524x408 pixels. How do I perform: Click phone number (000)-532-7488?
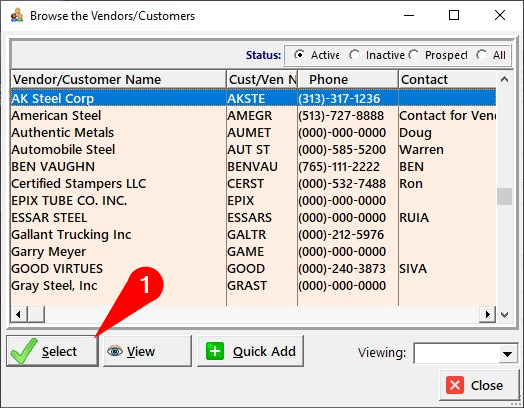342,183
